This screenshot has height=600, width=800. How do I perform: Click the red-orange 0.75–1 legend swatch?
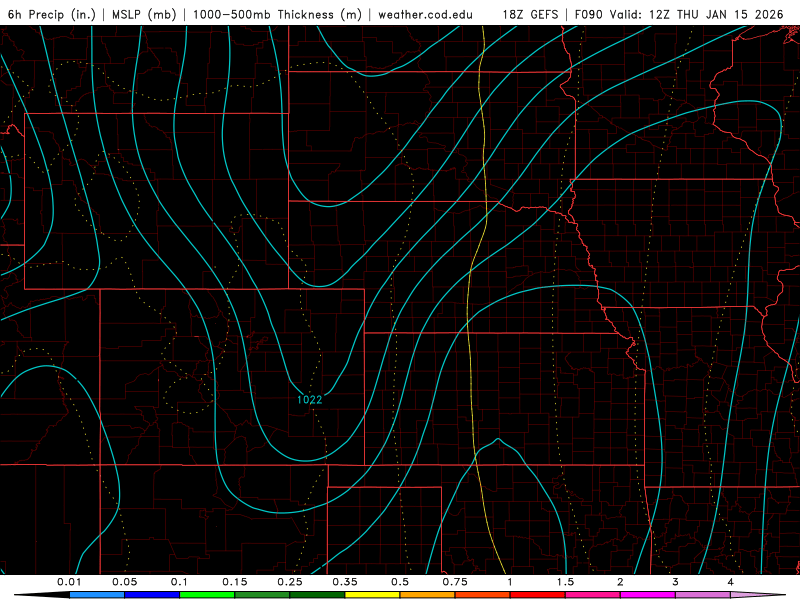tap(483, 595)
